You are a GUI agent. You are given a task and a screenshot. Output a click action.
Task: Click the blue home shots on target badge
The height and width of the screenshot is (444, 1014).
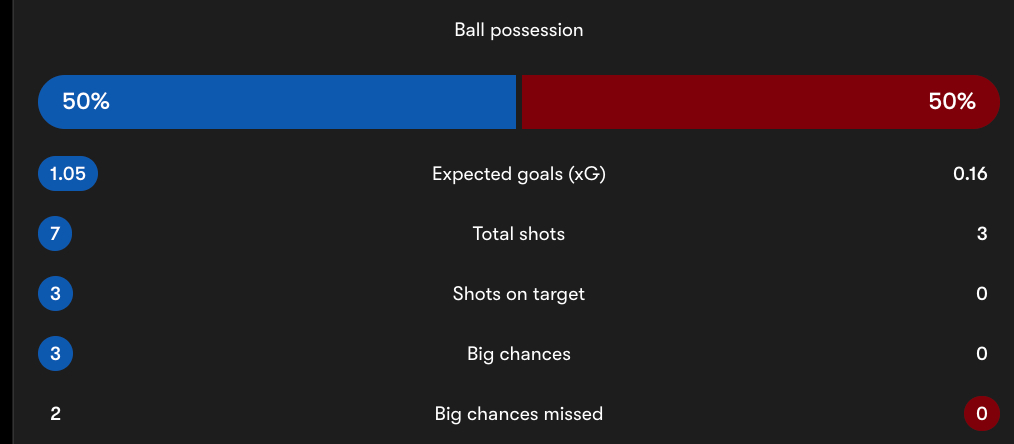[55, 294]
